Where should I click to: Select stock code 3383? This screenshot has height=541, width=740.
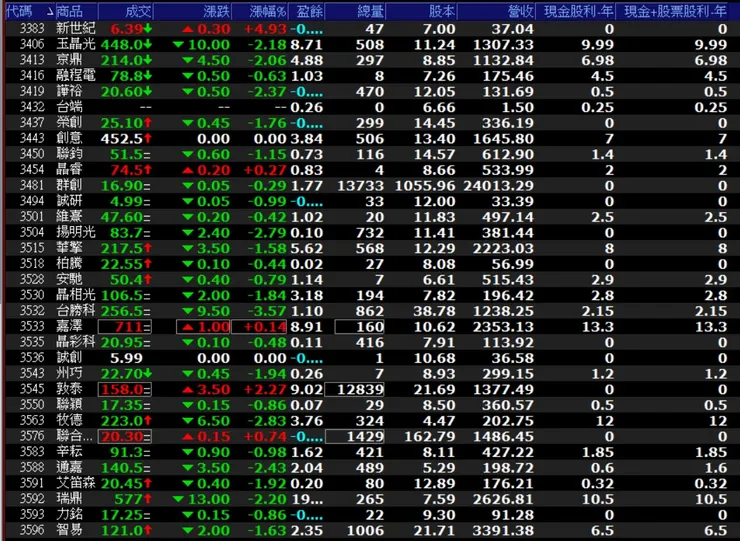pyautogui.click(x=32, y=29)
